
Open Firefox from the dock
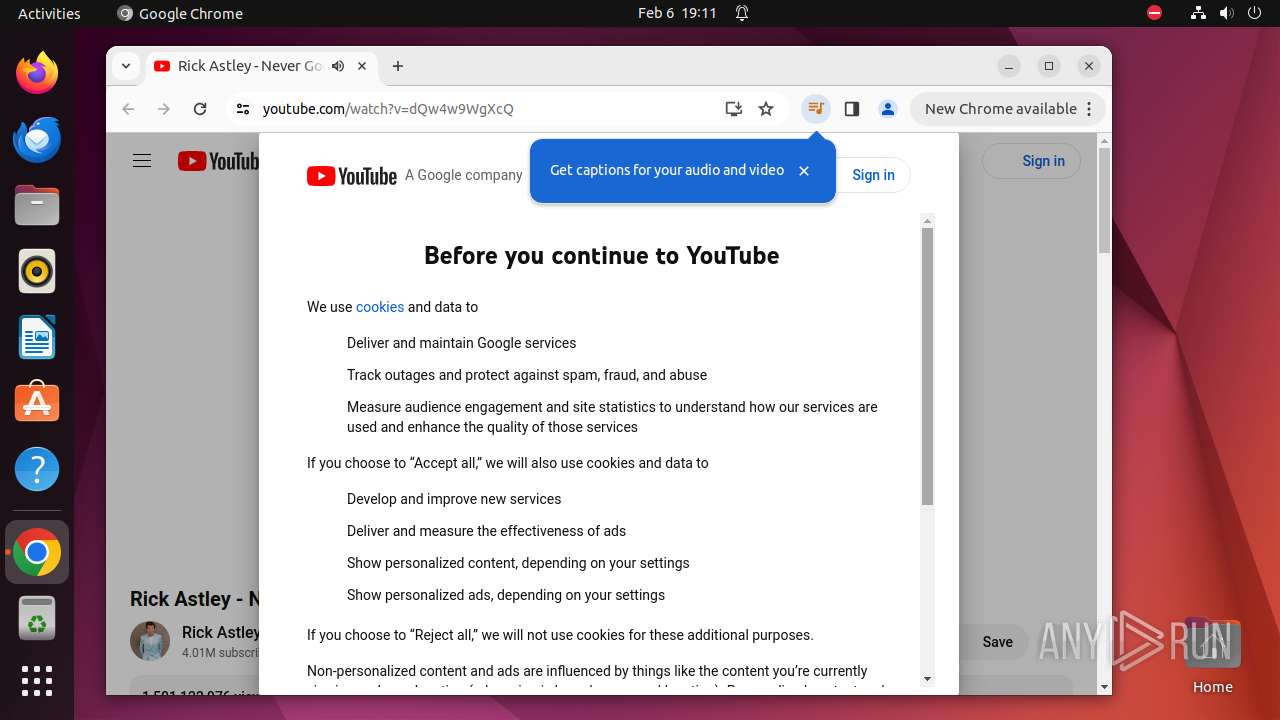37,73
